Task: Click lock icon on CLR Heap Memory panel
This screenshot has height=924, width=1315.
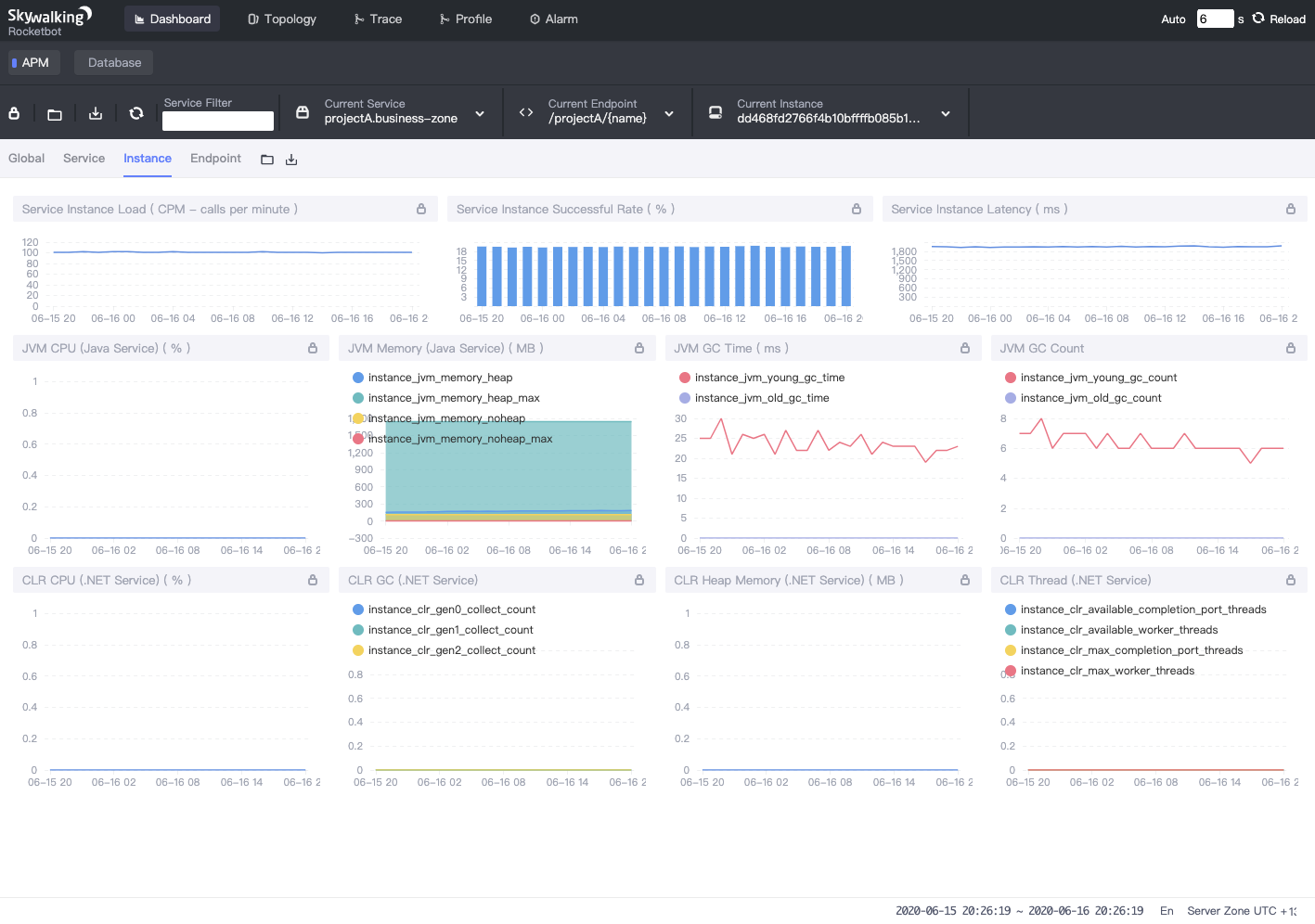Action: tap(965, 580)
